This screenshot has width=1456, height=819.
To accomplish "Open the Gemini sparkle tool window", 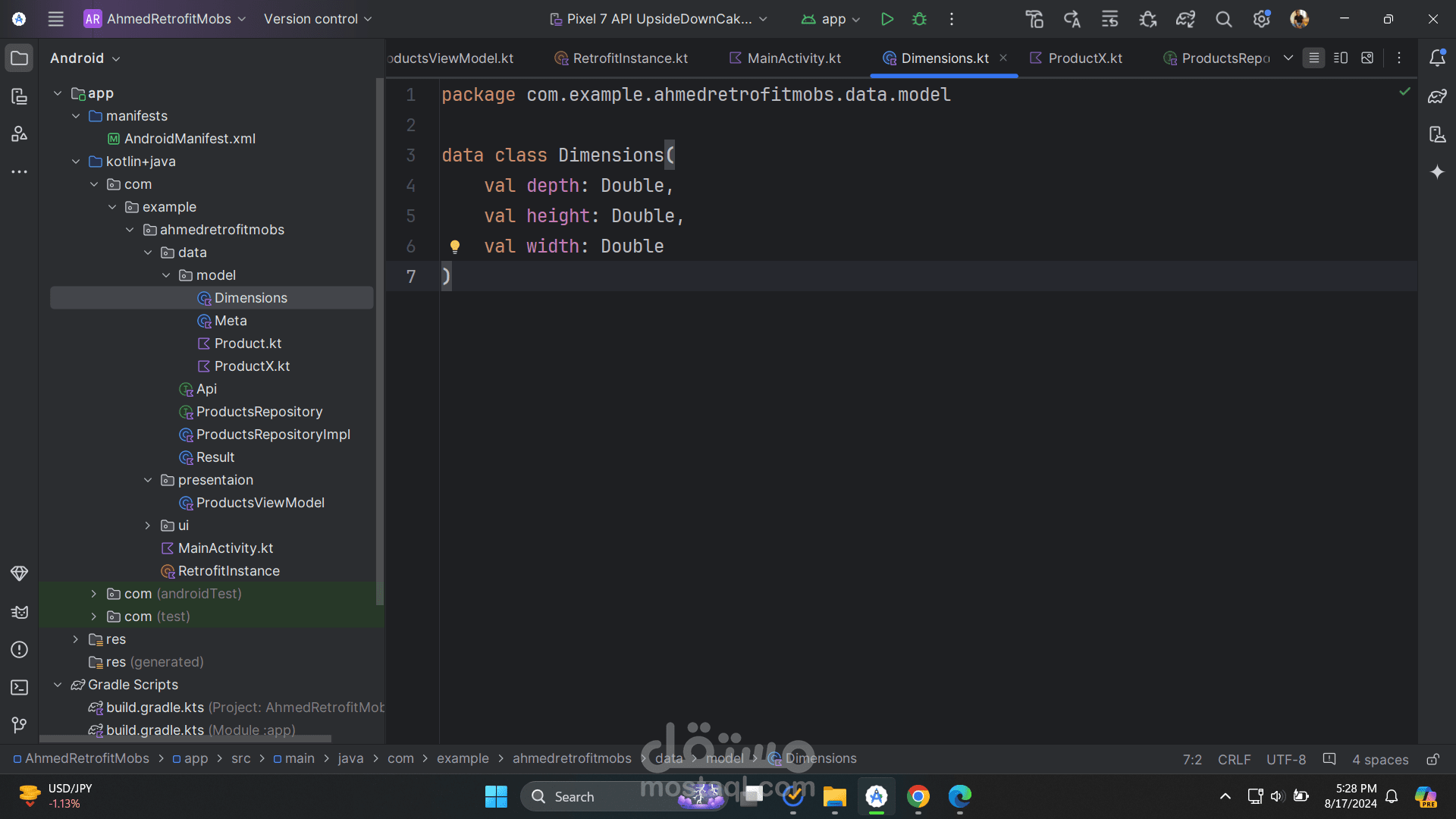I will [x=1437, y=172].
